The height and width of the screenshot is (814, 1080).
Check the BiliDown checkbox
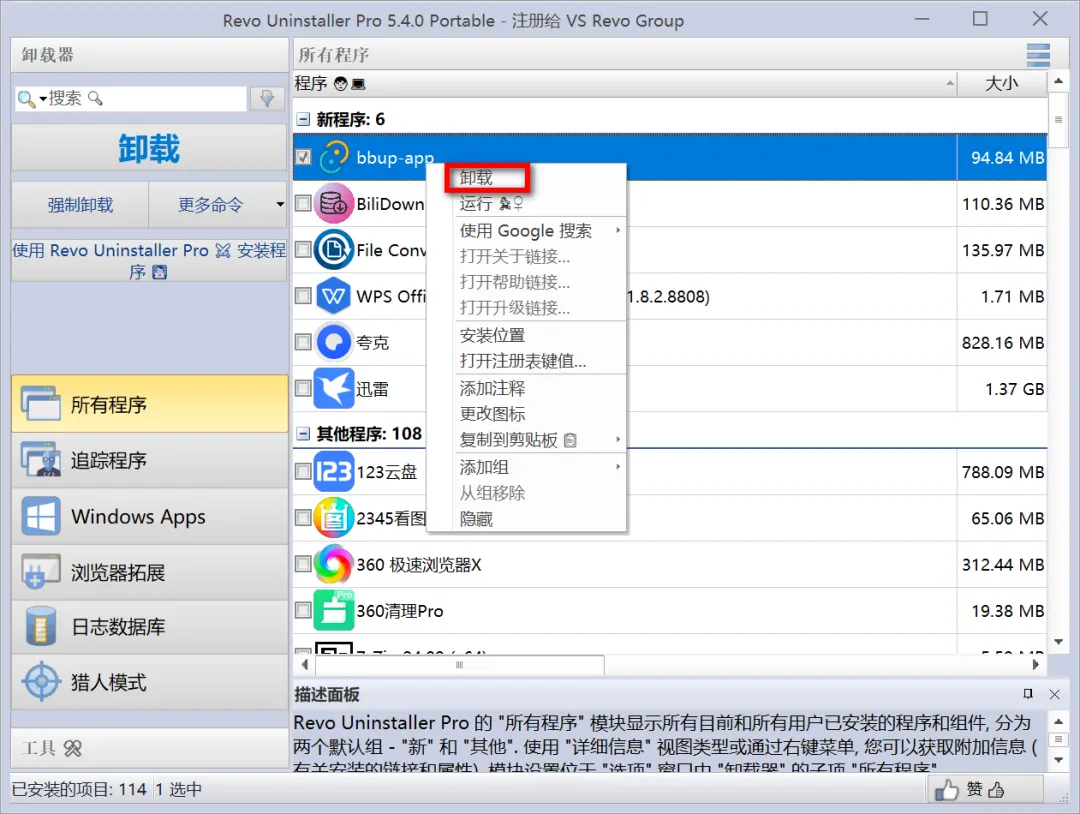click(x=303, y=203)
